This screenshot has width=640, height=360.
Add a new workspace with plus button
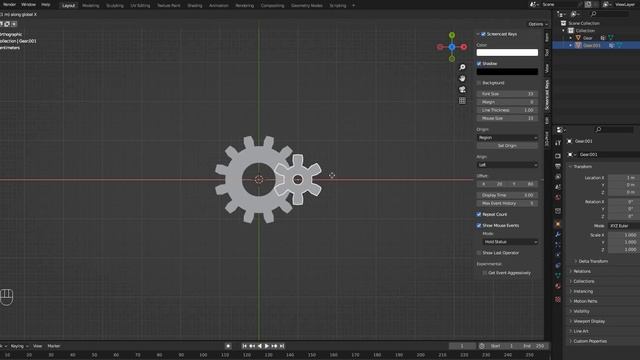pyautogui.click(x=353, y=6)
